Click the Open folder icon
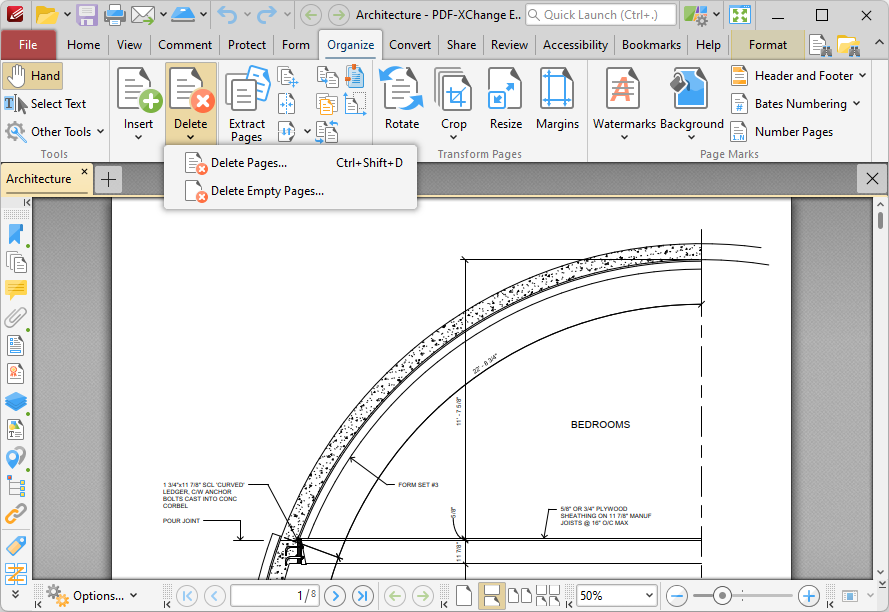Screen dimensions: 889x612 (x=46, y=15)
